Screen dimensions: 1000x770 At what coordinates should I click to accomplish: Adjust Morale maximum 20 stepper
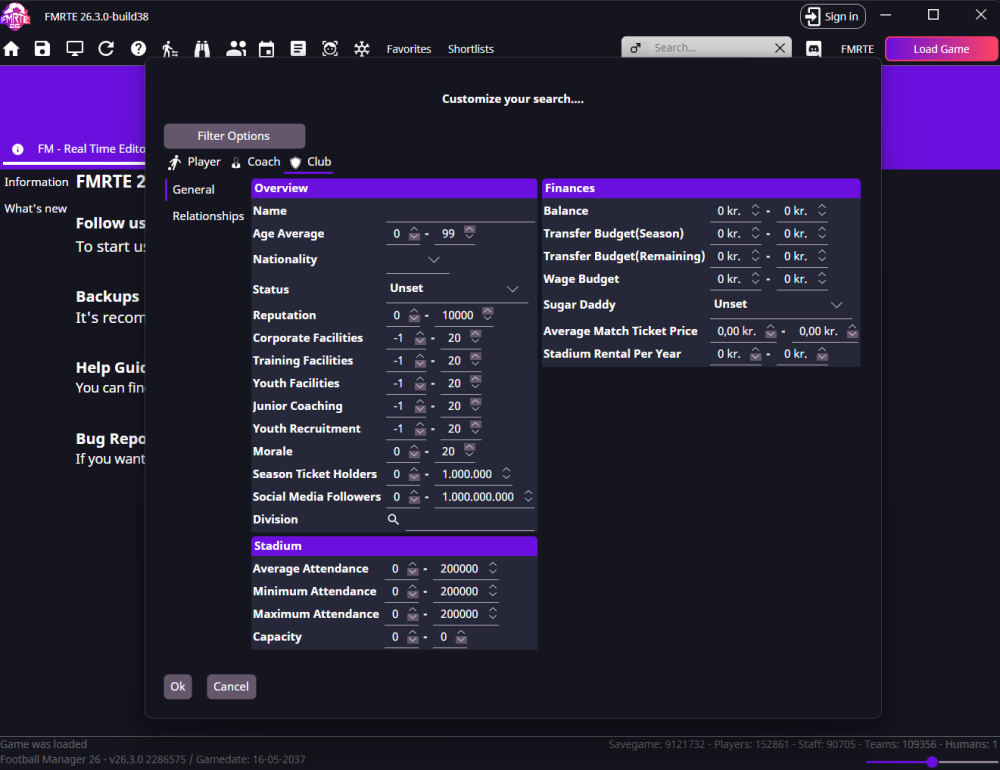point(469,451)
